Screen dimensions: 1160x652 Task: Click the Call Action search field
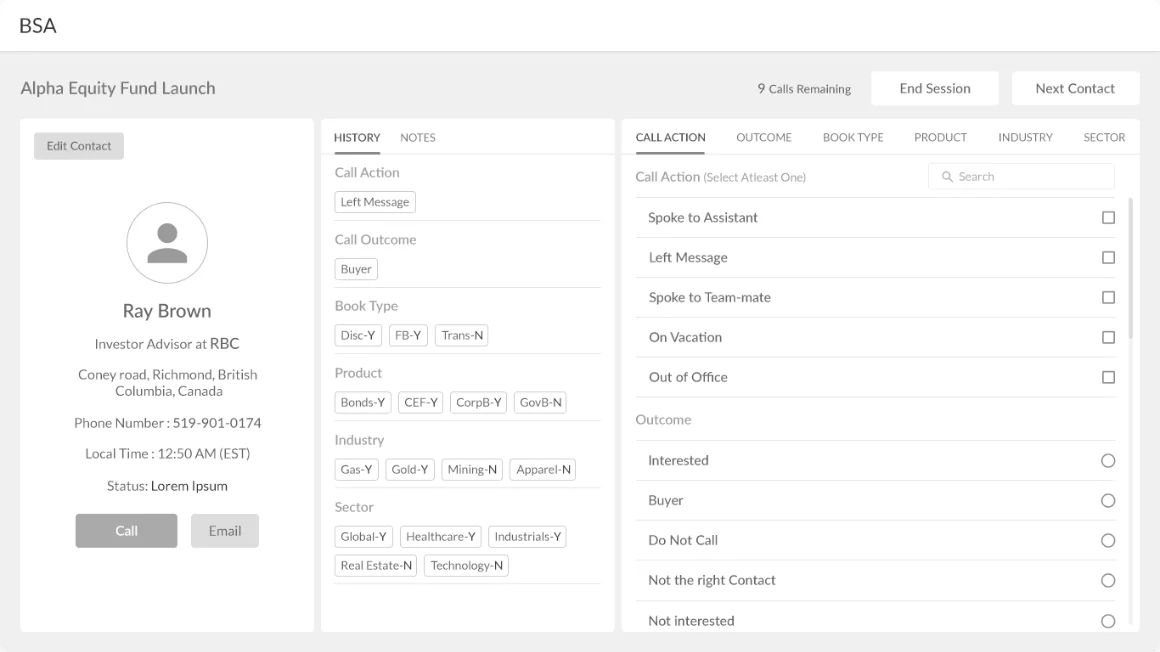tap(1021, 177)
